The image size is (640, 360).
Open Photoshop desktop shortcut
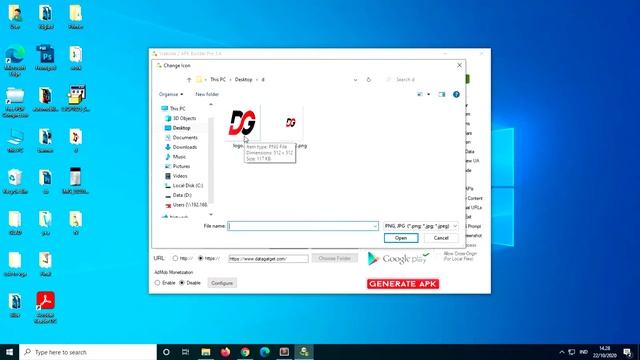[46, 58]
